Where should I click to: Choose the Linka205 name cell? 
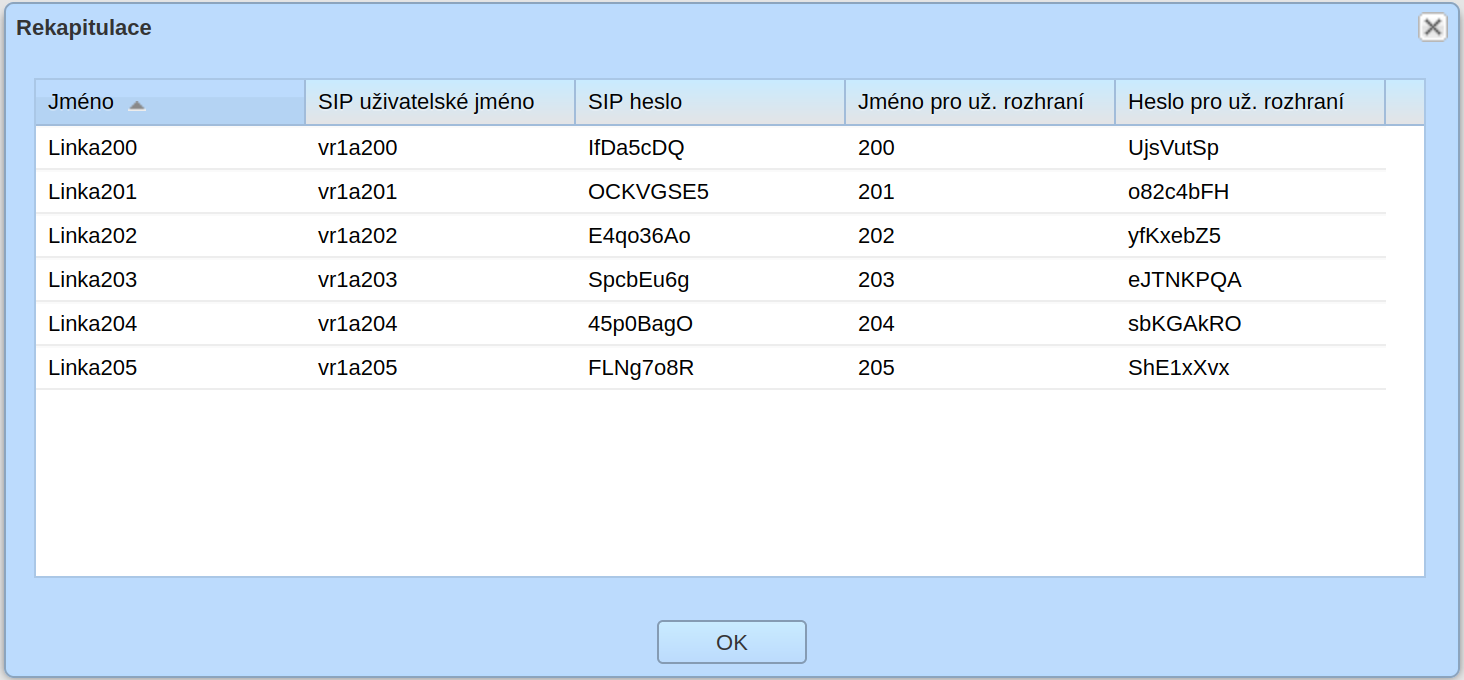pyautogui.click(x=93, y=368)
